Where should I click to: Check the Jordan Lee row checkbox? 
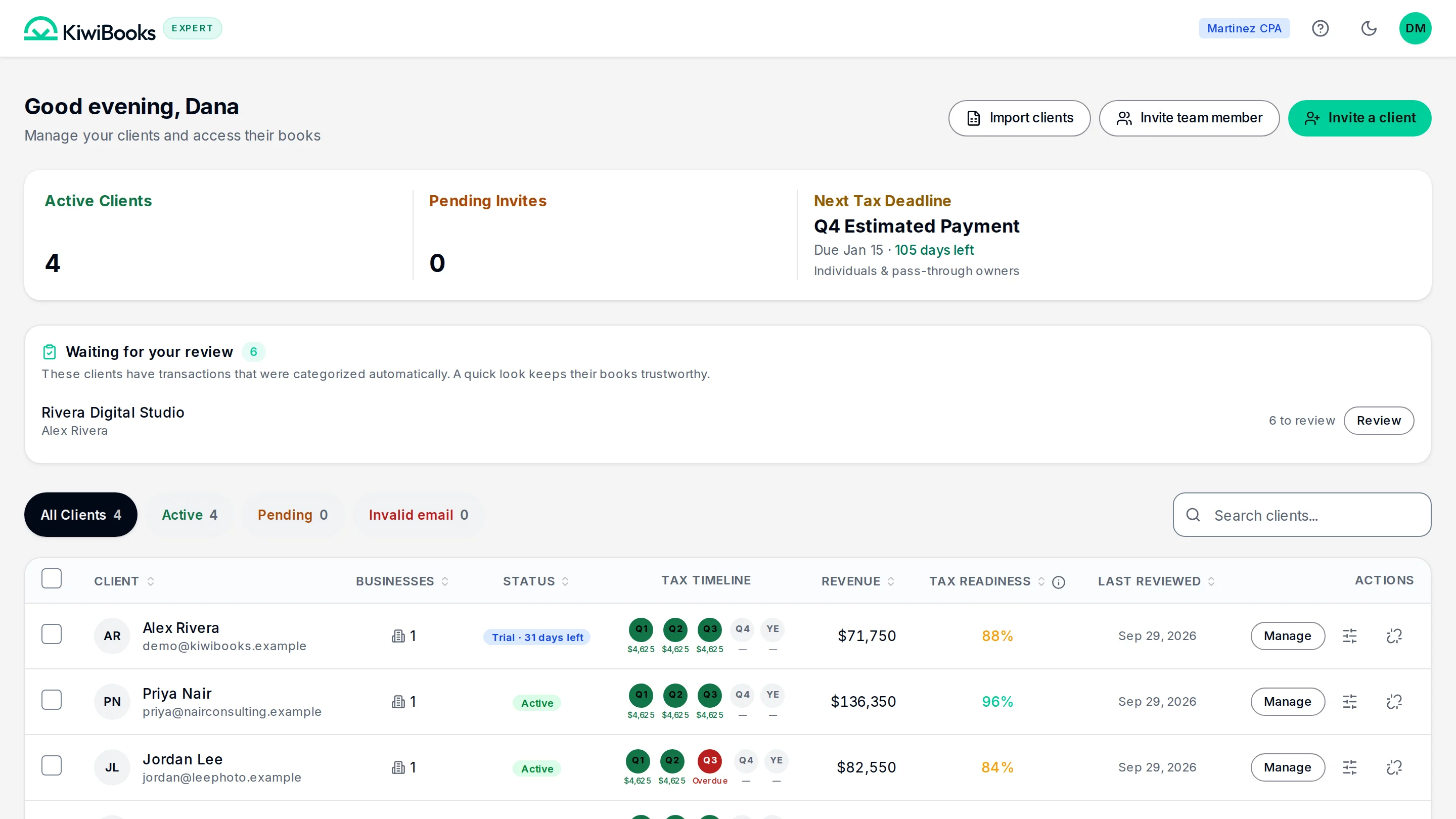click(x=52, y=765)
